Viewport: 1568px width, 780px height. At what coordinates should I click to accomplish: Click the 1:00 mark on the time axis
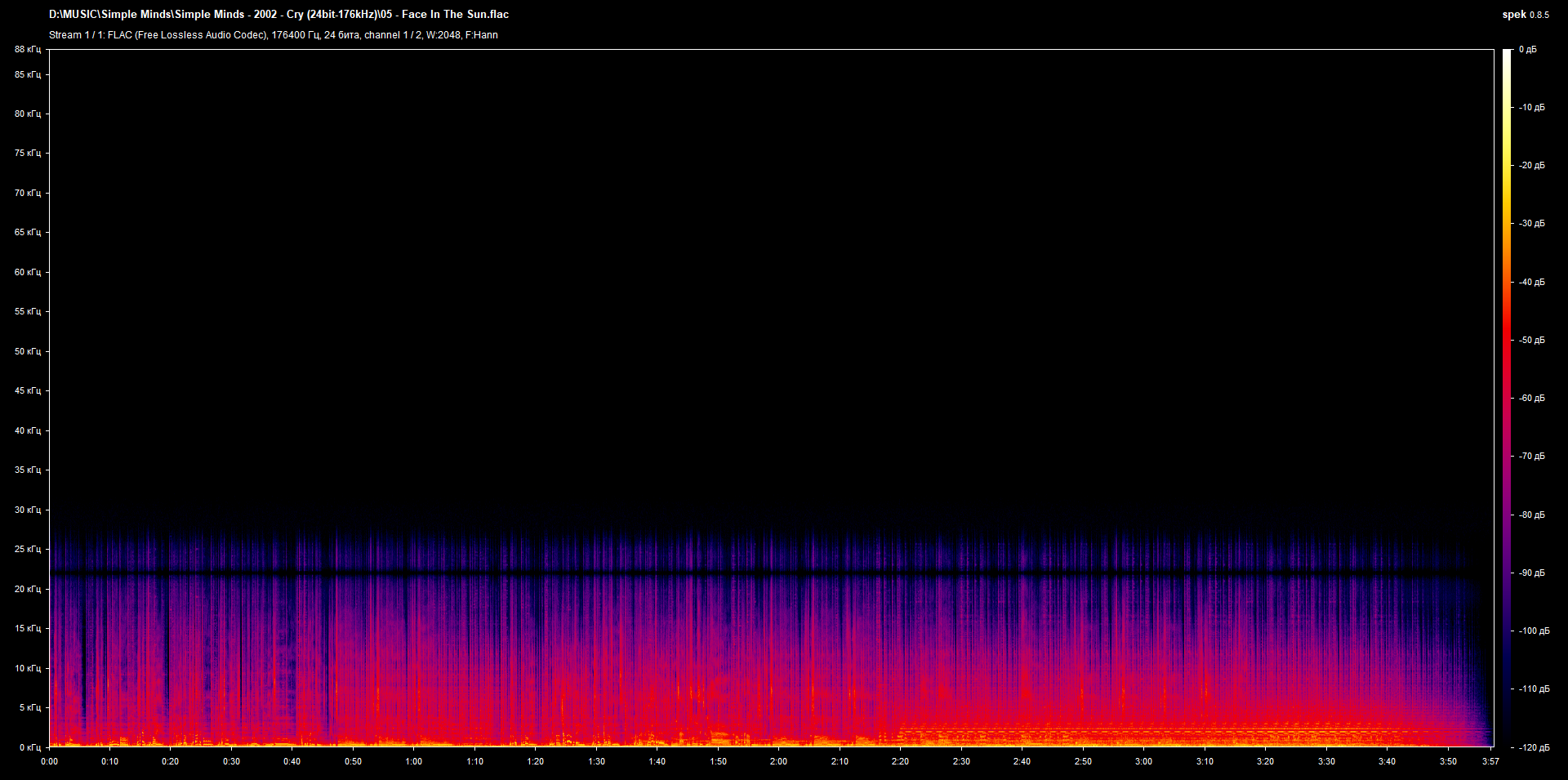(x=414, y=761)
